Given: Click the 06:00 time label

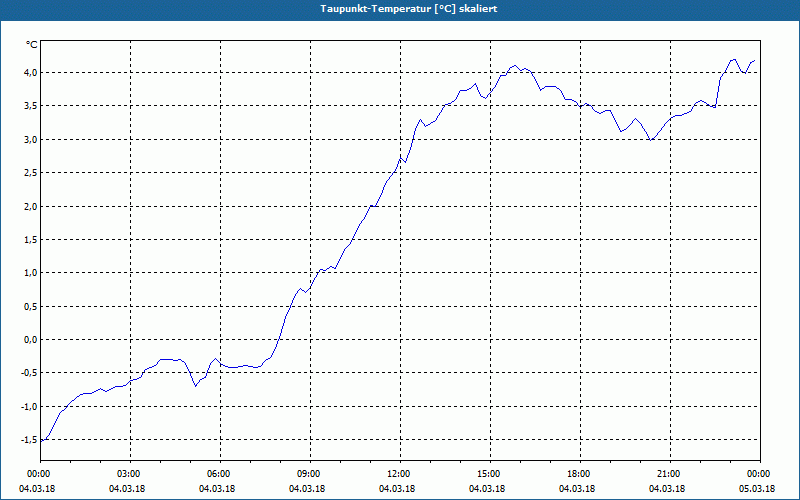Looking at the screenshot, I should pyautogui.click(x=218, y=474).
